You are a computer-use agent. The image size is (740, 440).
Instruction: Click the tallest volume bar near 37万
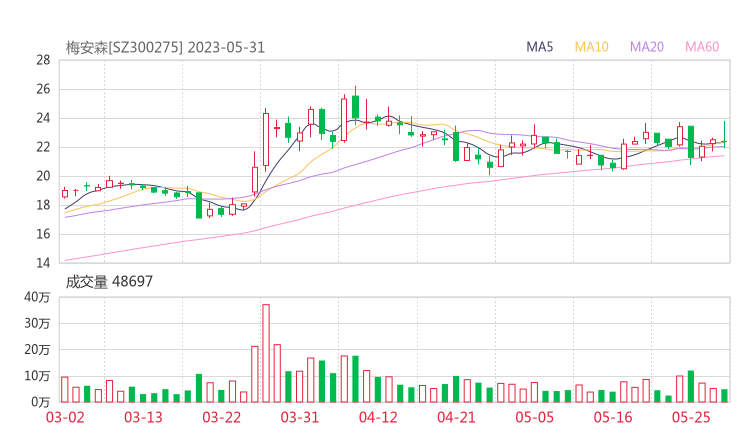pos(266,353)
